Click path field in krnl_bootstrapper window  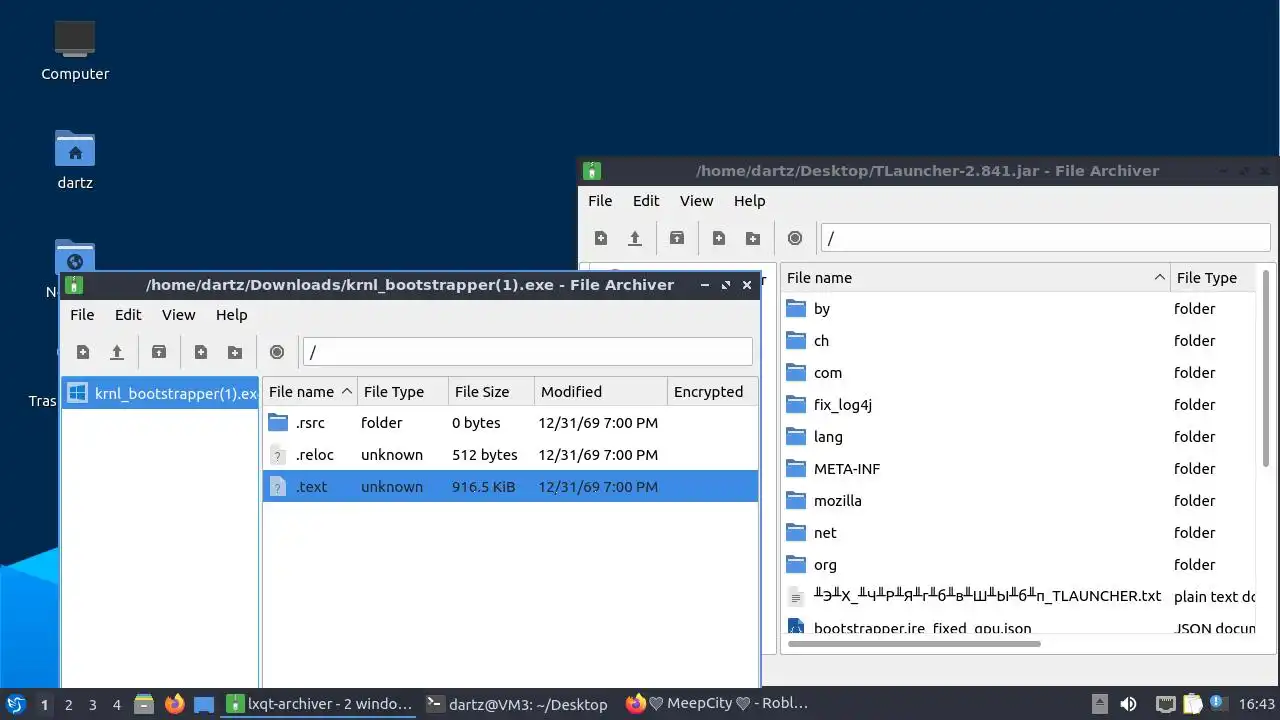(x=528, y=352)
